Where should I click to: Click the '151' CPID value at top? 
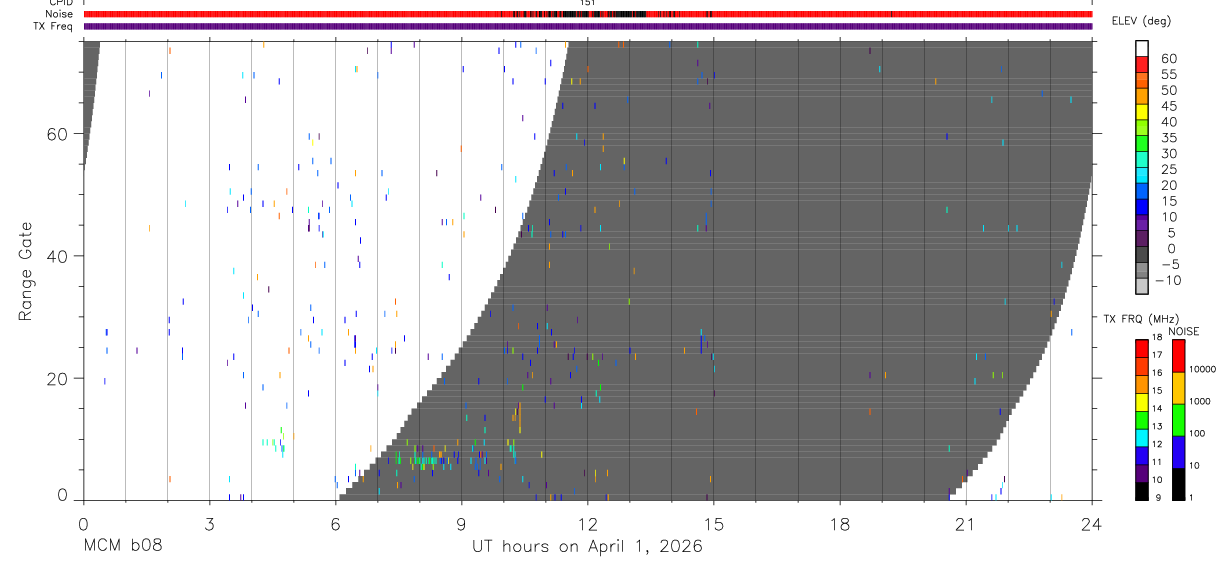(587, 3)
